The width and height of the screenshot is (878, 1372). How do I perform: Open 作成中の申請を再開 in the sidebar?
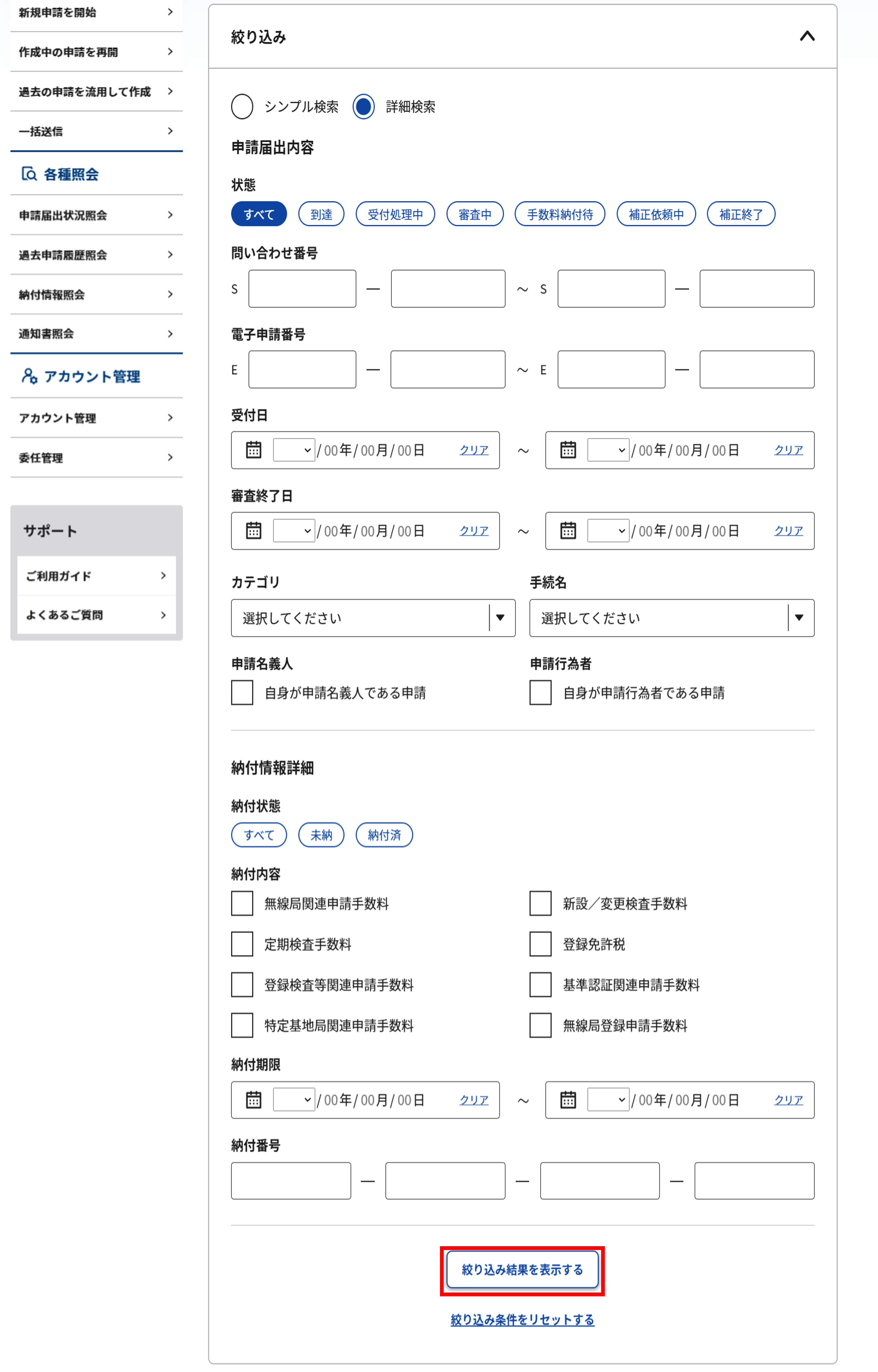96,52
